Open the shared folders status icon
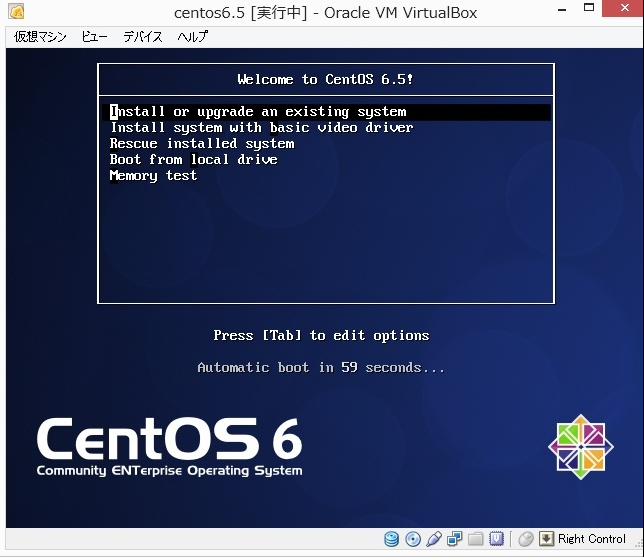 [476, 539]
